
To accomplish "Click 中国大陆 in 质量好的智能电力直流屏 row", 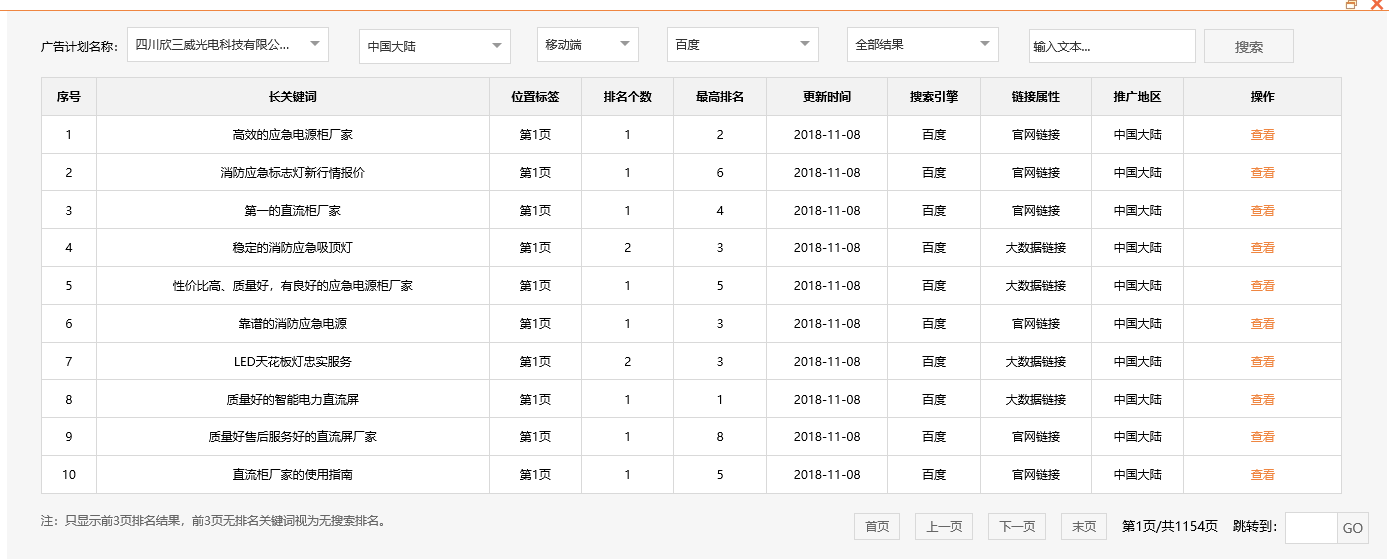I will click(x=1138, y=400).
